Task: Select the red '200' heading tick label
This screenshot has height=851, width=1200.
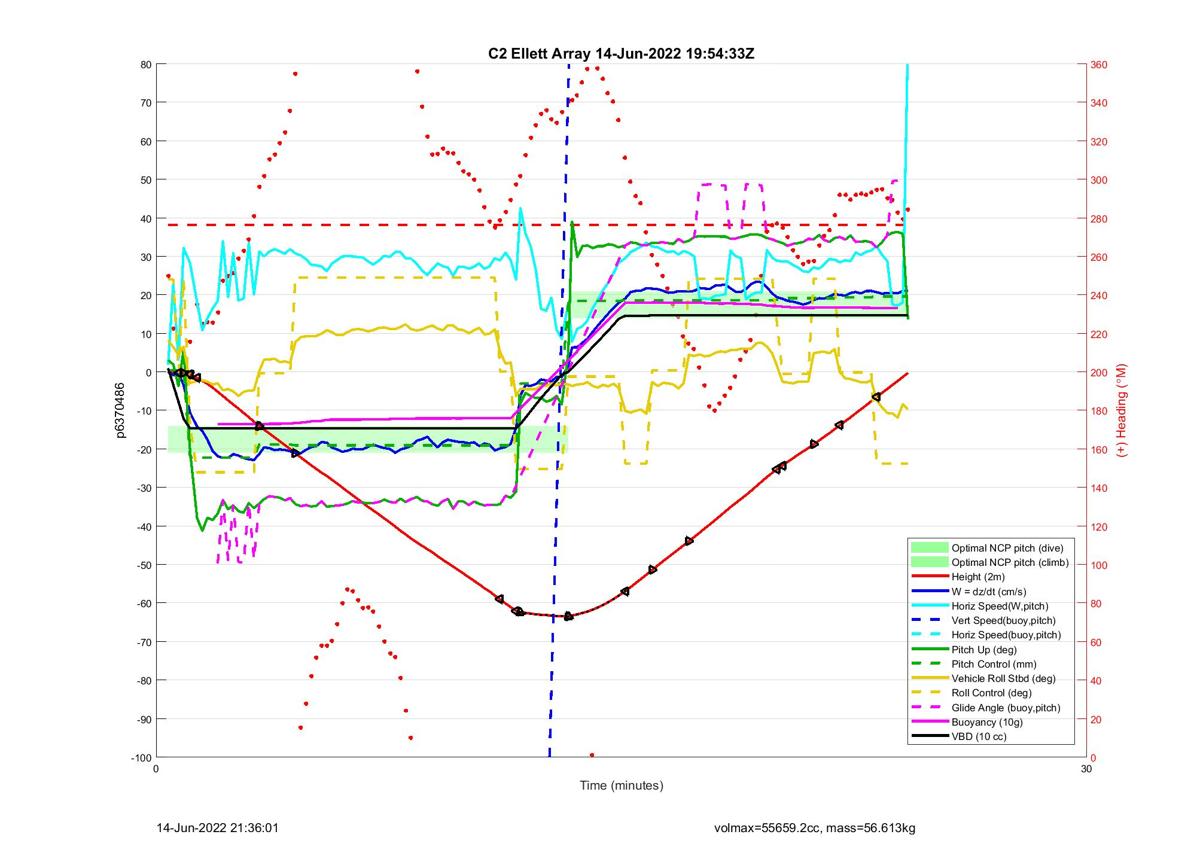Action: [1101, 373]
